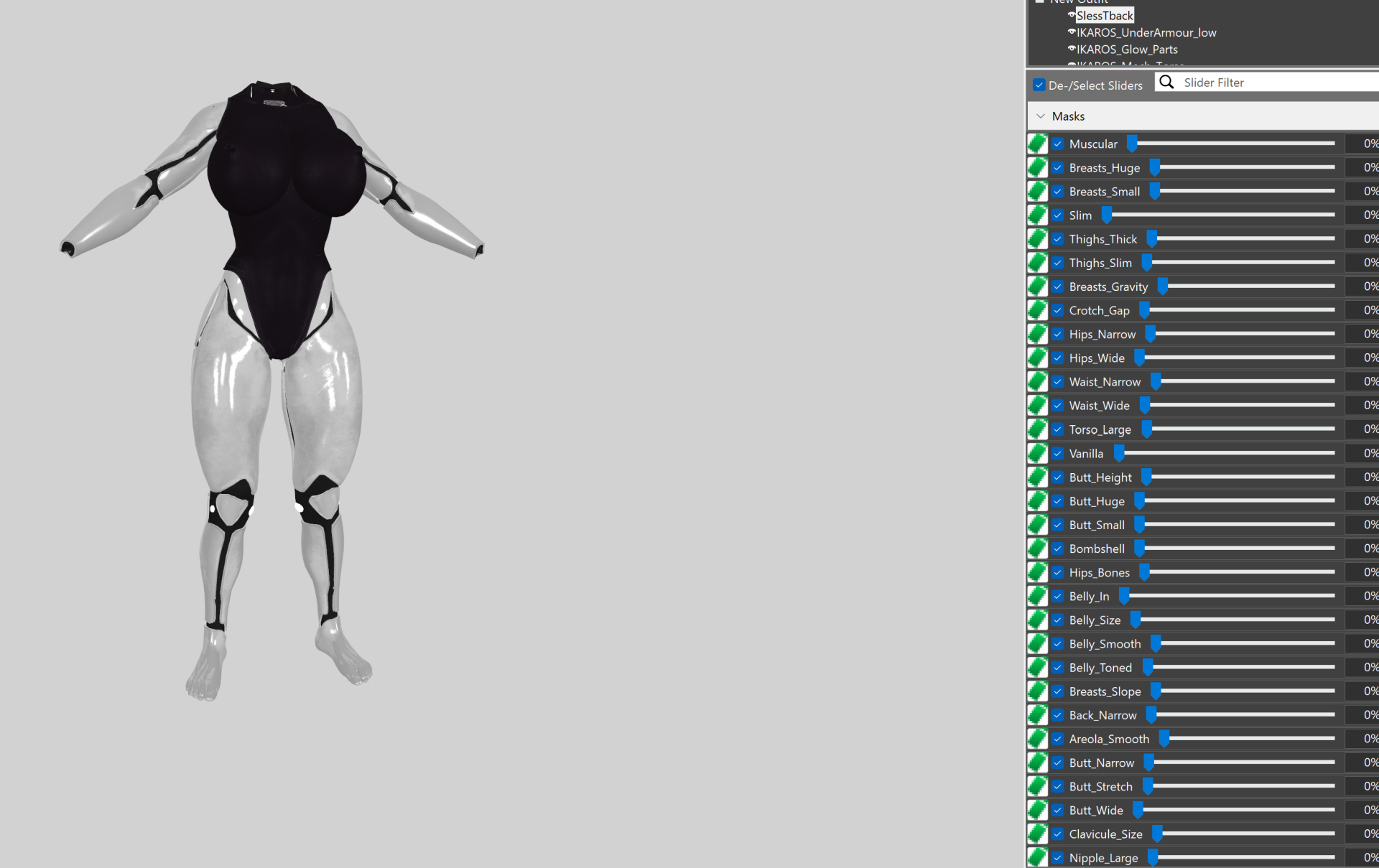Collapse the Masks section chevron
The width and height of the screenshot is (1379, 868).
pos(1040,116)
